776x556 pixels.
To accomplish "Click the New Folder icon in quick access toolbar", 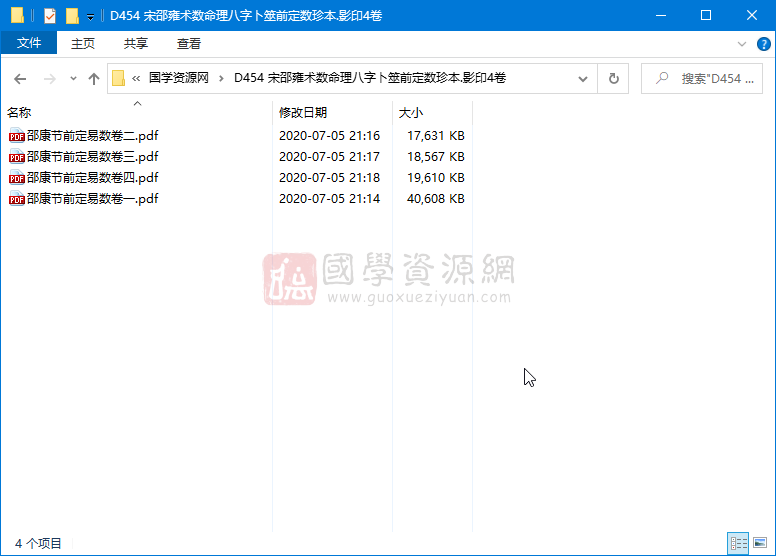I will [72, 16].
